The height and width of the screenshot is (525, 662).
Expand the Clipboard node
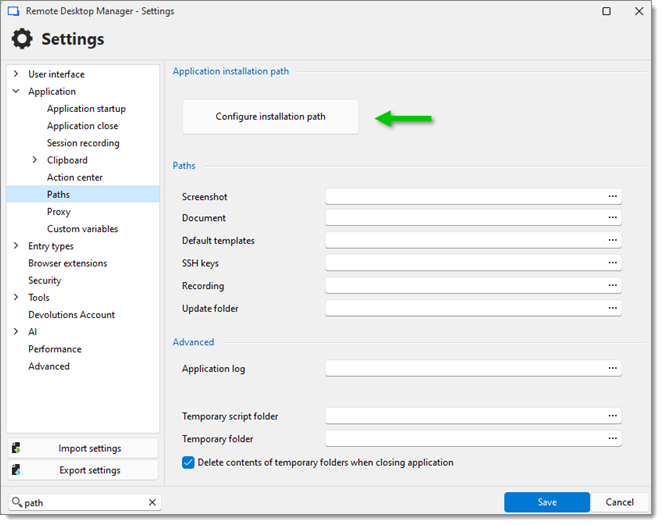click(x=35, y=160)
